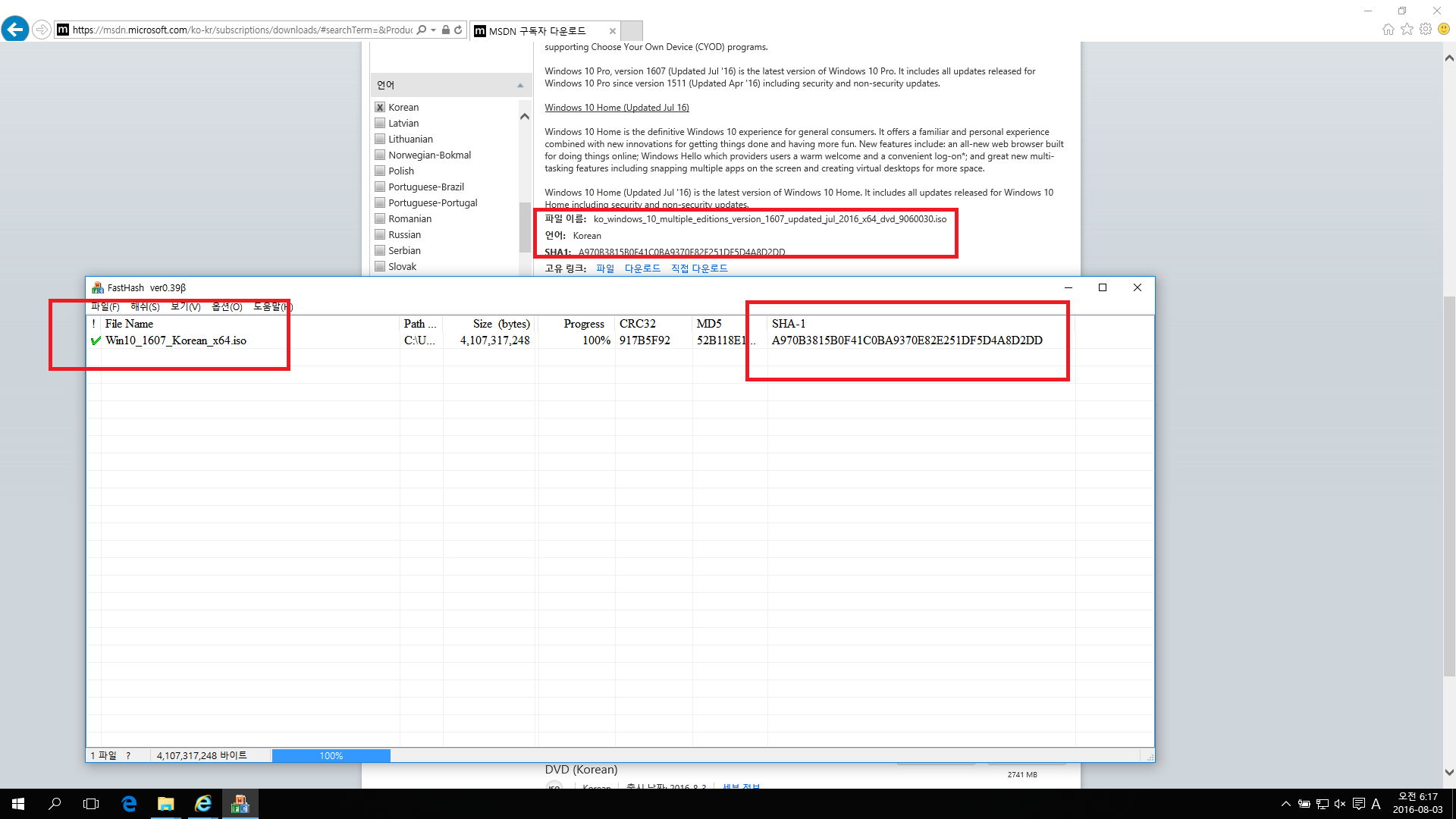Screen dimensions: 1456x819
Task: Sort by Progress column header
Action: coord(576,324)
